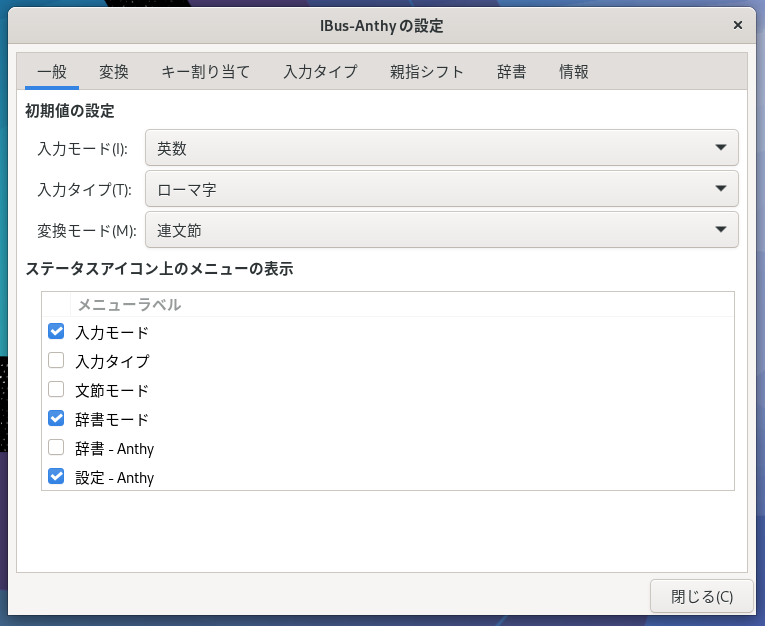Uncheck the 入力モード menu checkbox

[56, 332]
